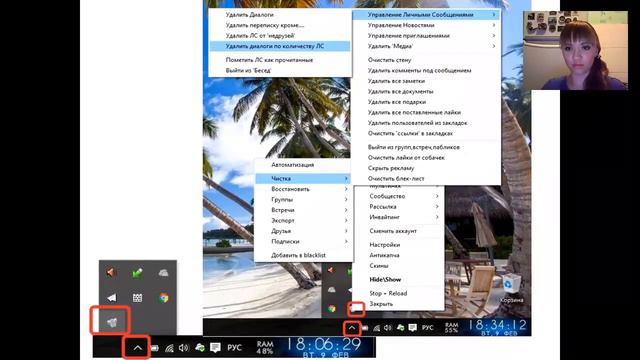
Task: Expand the Группы submenu arrow
Action: pos(346,200)
